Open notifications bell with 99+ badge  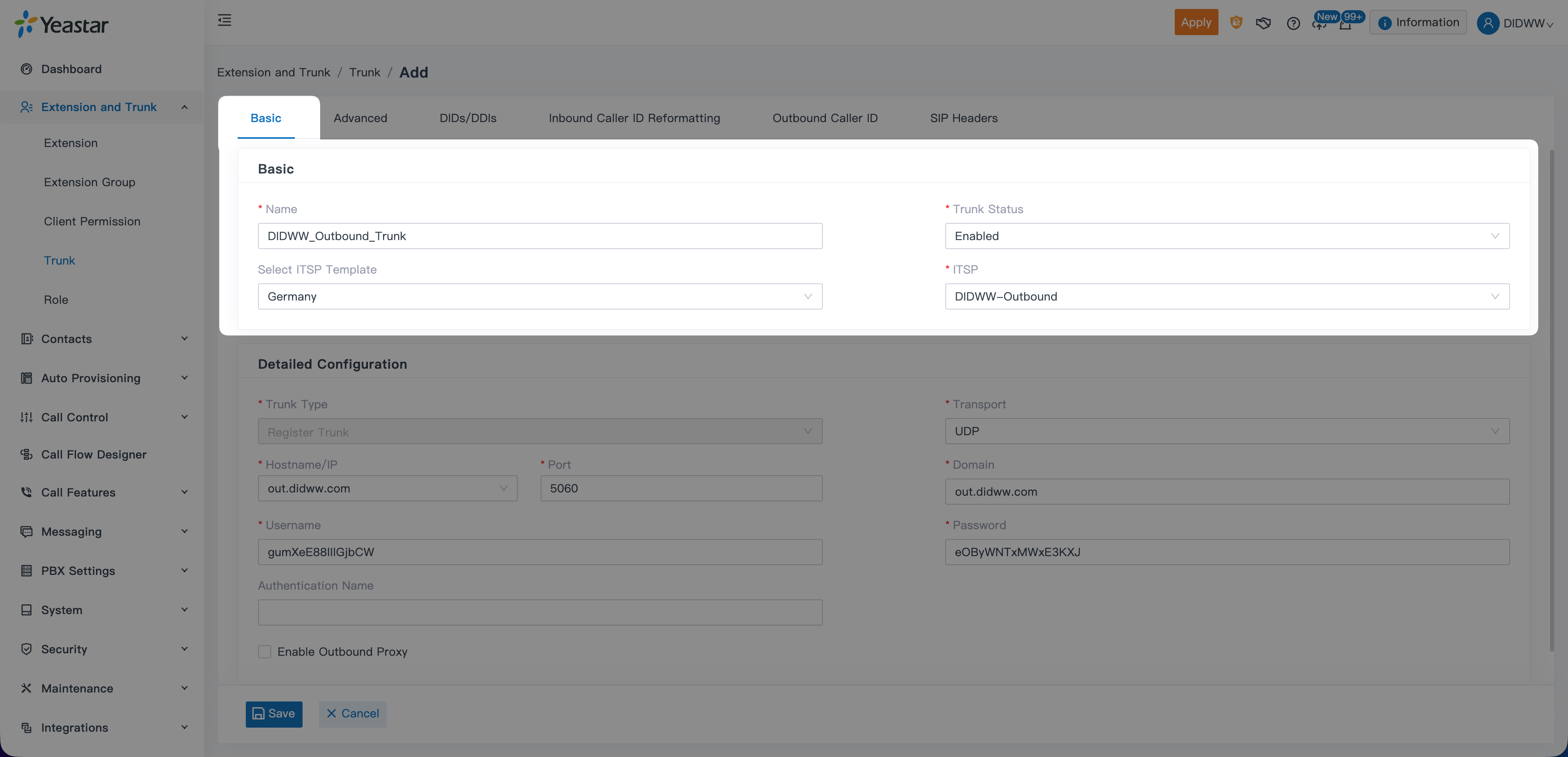[x=1345, y=25]
